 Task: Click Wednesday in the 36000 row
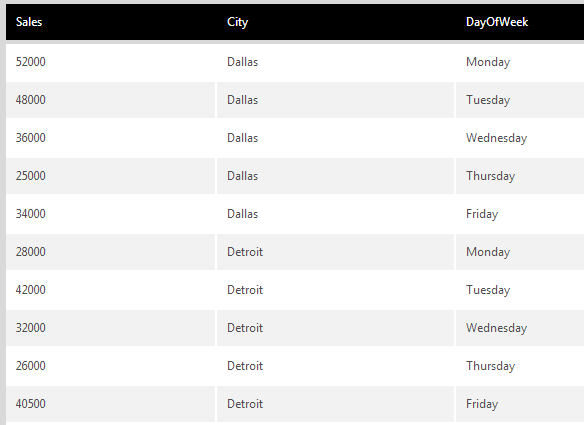(x=496, y=138)
